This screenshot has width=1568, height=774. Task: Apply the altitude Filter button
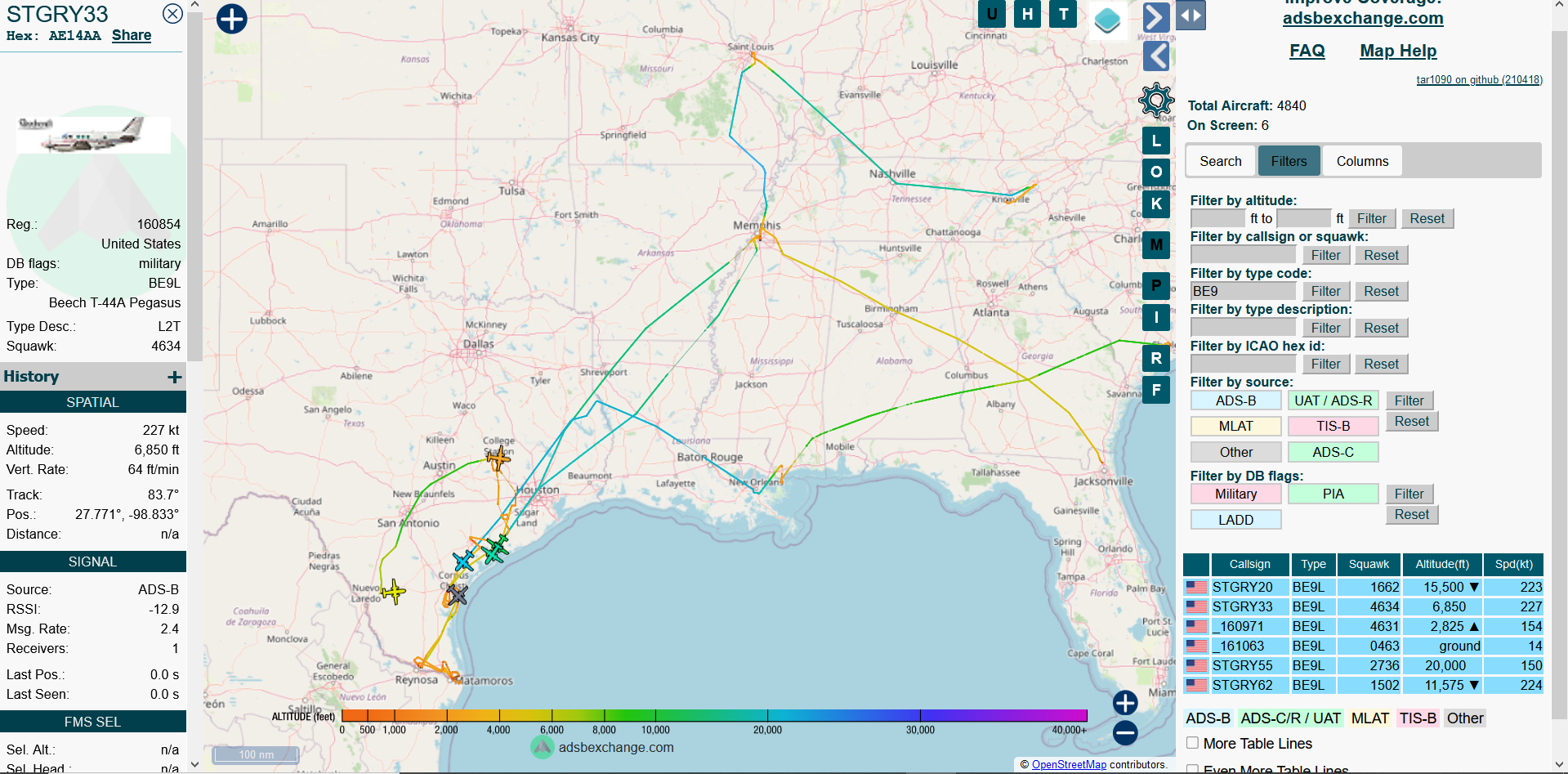tap(1372, 218)
